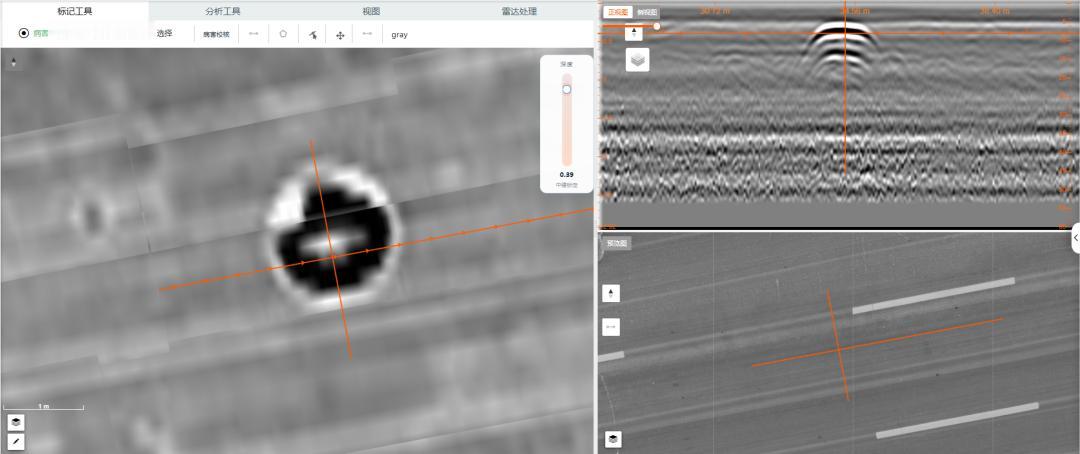Switch to the 标记工具 tab
This screenshot has height=454, width=1080.
74,11
